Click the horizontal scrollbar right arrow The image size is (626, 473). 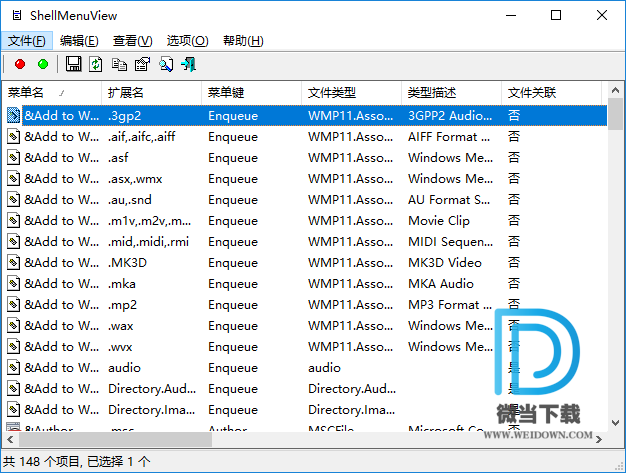[x=598, y=439]
